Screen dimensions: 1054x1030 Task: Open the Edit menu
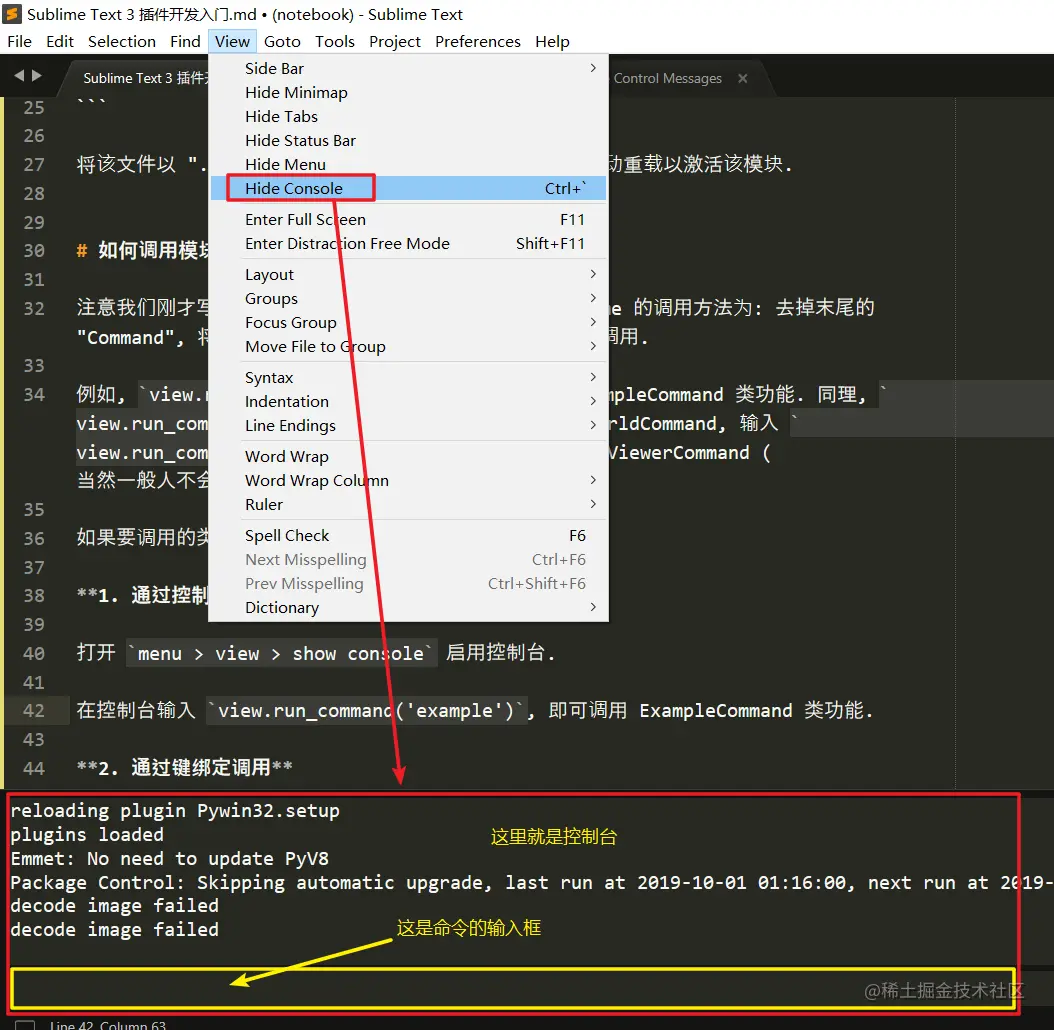[x=60, y=42]
